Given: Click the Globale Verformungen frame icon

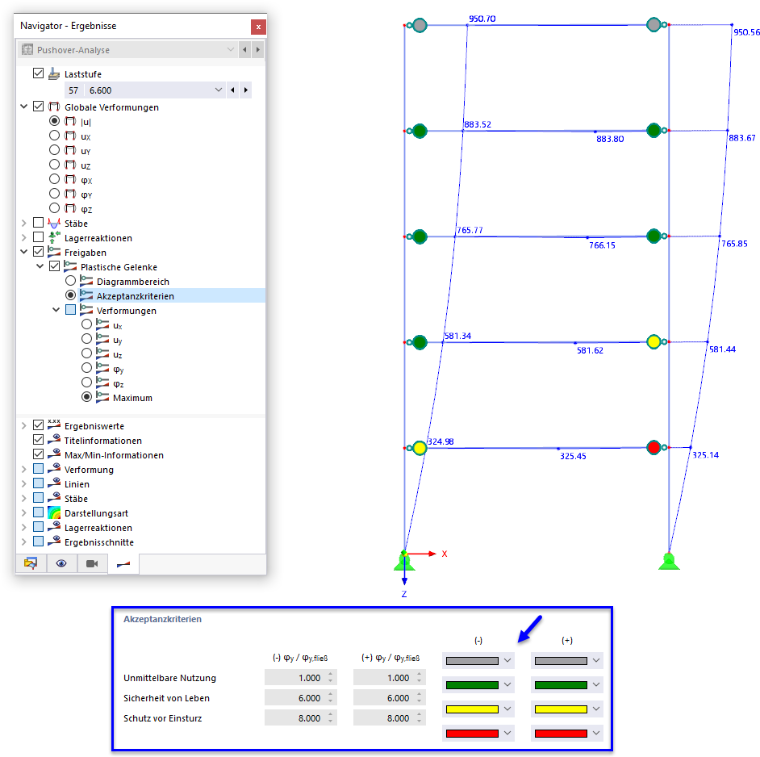Looking at the screenshot, I should (x=54, y=107).
